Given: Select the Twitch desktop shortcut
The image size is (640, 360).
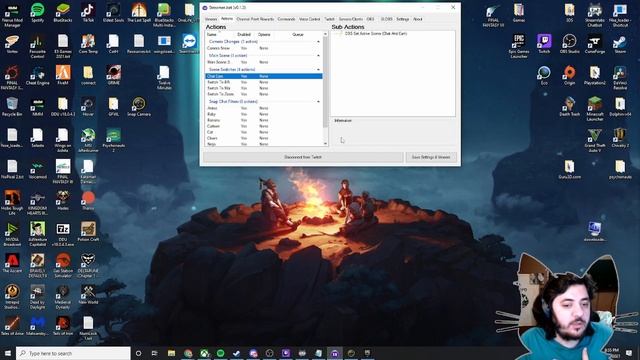Looking at the screenshot, I should click(x=544, y=44).
